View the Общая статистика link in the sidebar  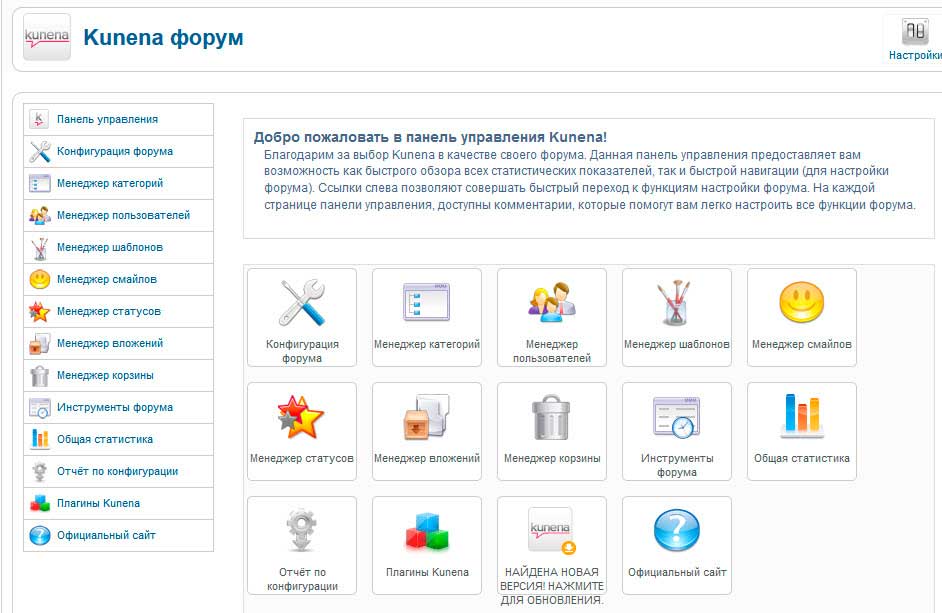point(105,439)
